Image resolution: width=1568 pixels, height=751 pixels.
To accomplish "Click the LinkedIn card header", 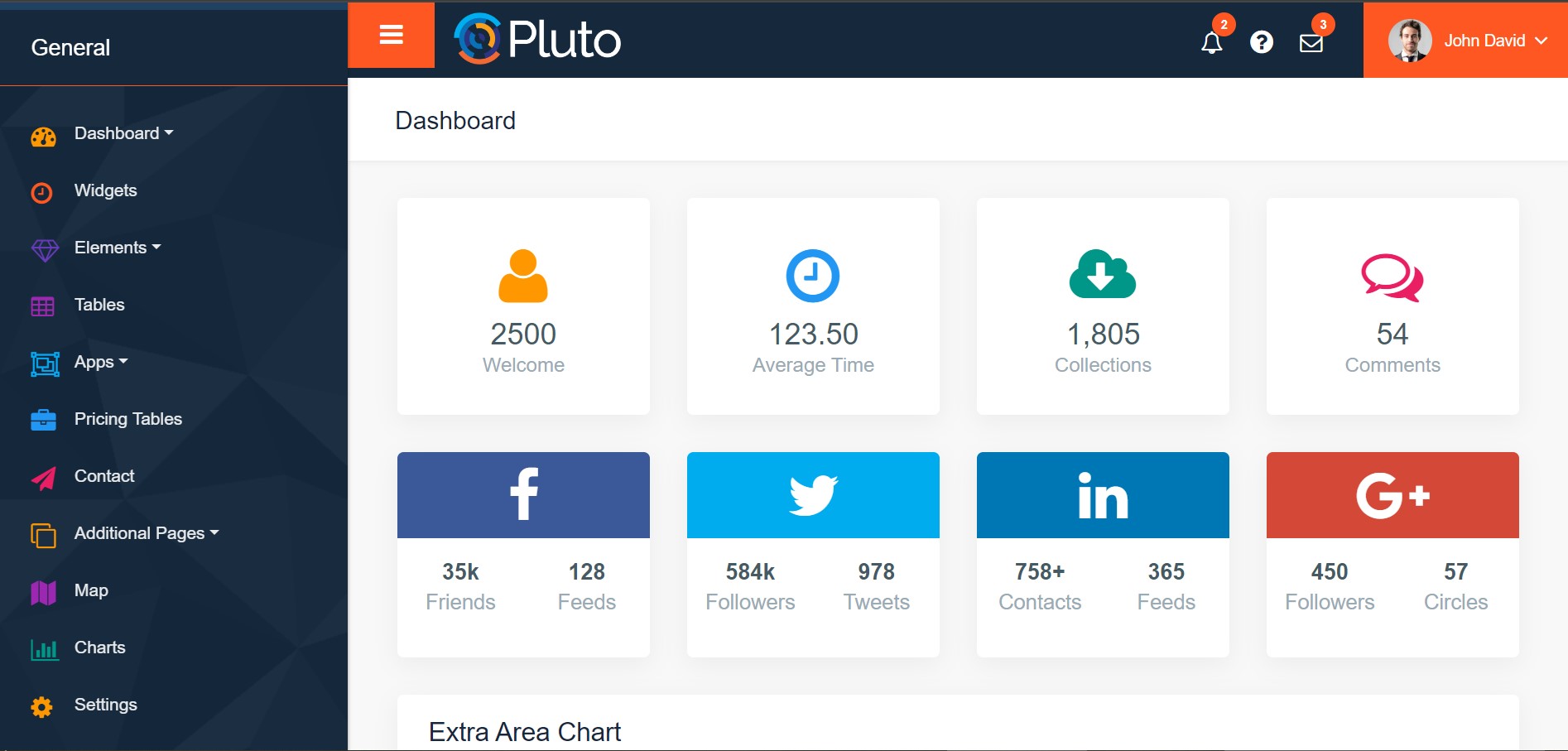I will click(1103, 494).
